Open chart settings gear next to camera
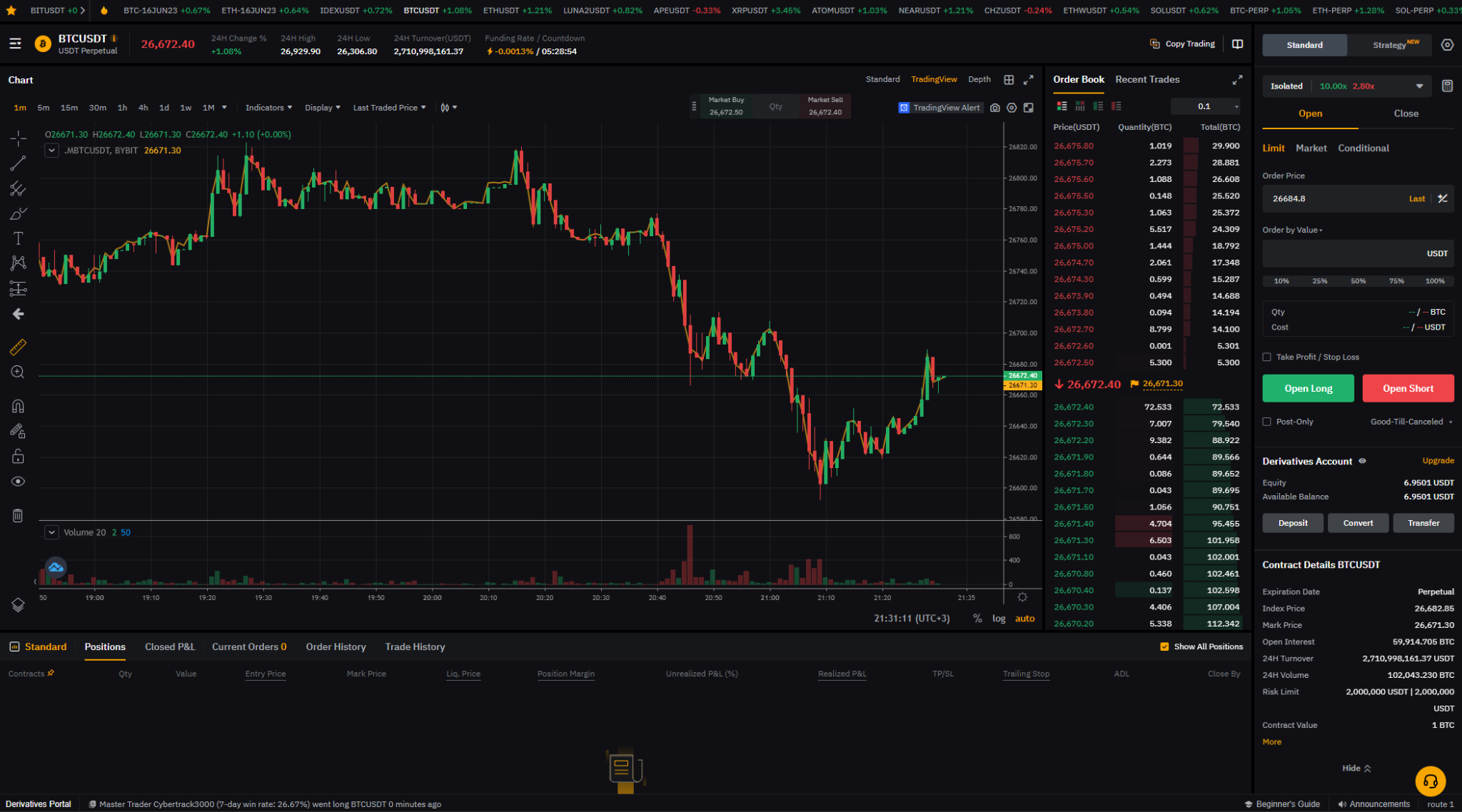 tap(1012, 108)
